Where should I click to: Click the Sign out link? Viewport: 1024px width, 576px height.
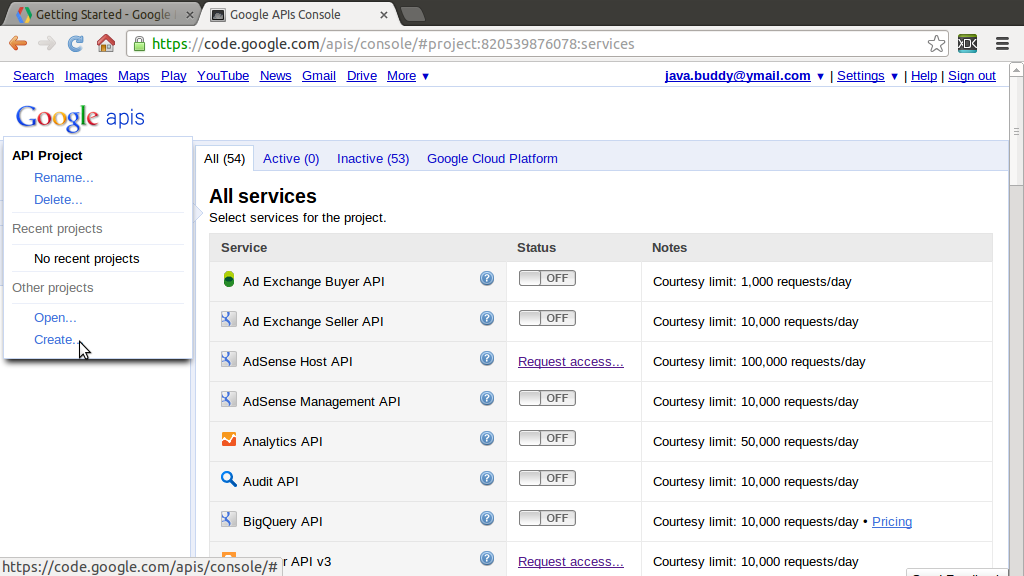pos(972,76)
